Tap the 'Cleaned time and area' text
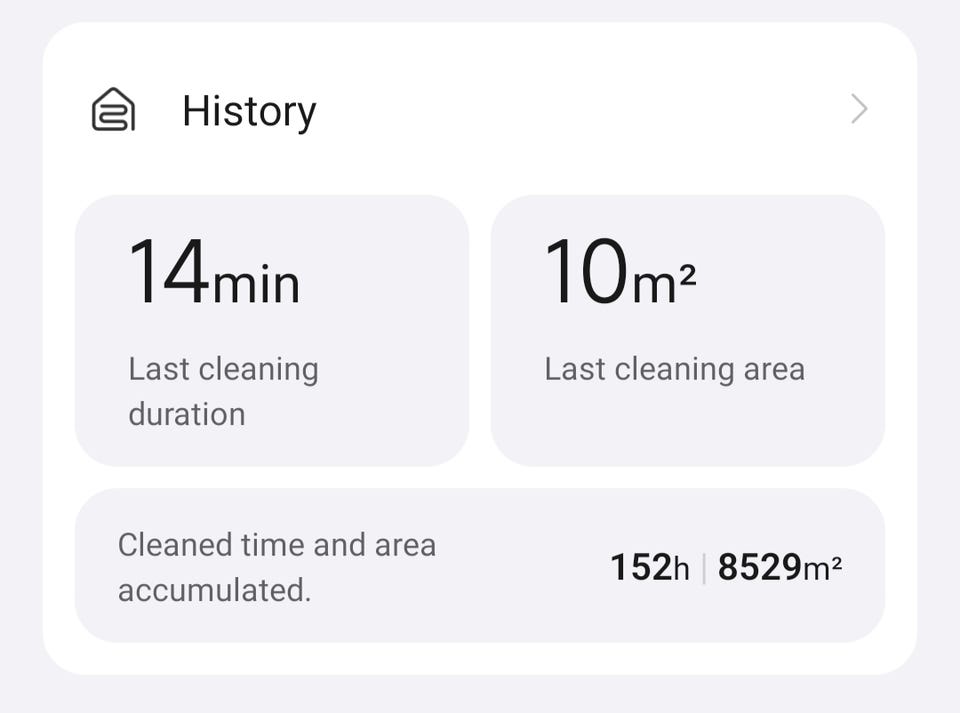960x713 pixels. 277,545
